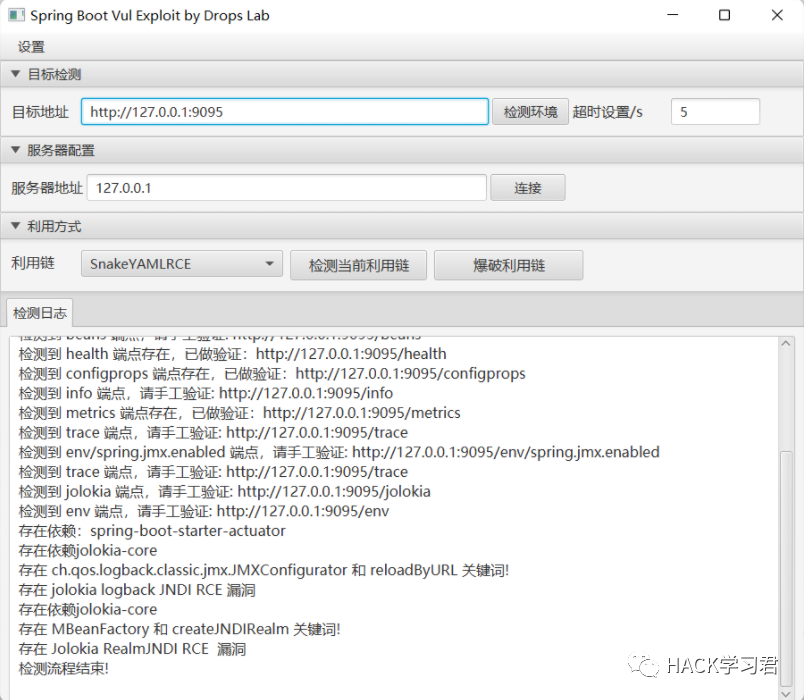804x700 pixels.
Task: Collapse the 利用方式 section
Action: (15, 226)
